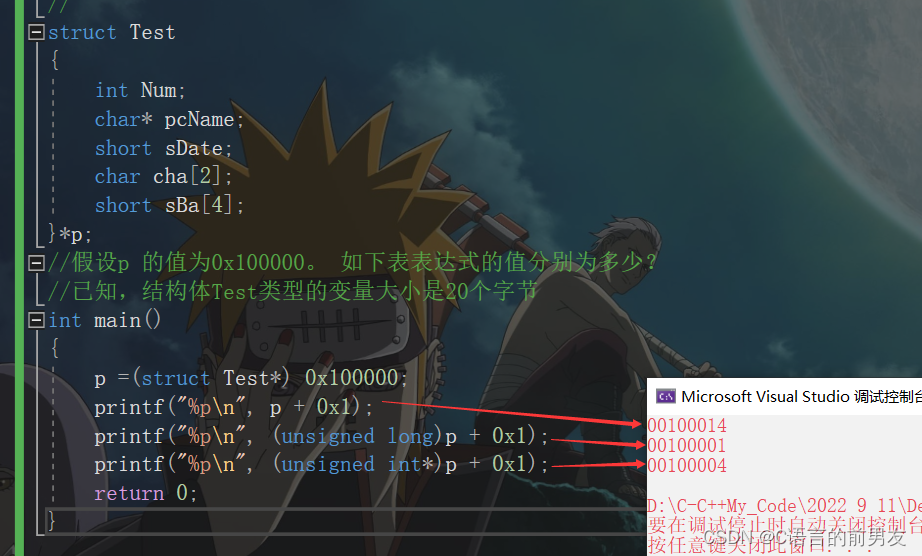Click the 'struct Test' declaration text
Viewport: 922px width, 556px height.
coord(111,32)
